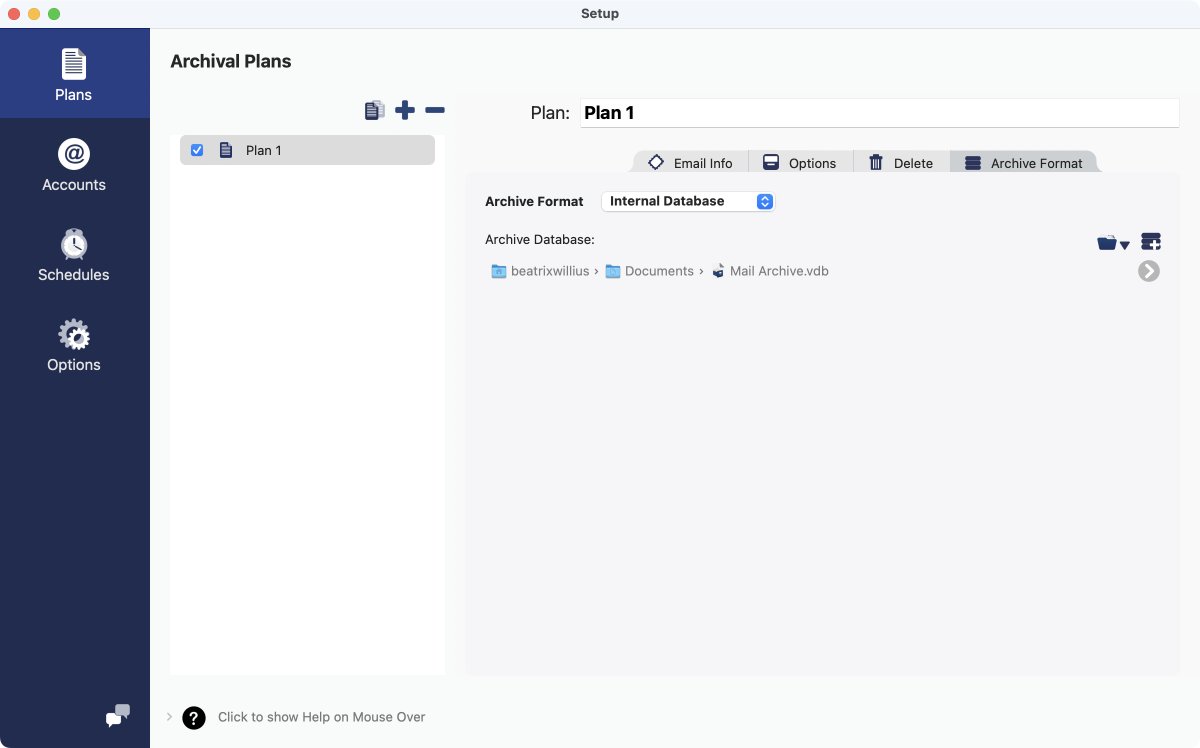This screenshot has width=1200, height=748.
Task: Open the choose folder dropdown
Action: click(1112, 243)
